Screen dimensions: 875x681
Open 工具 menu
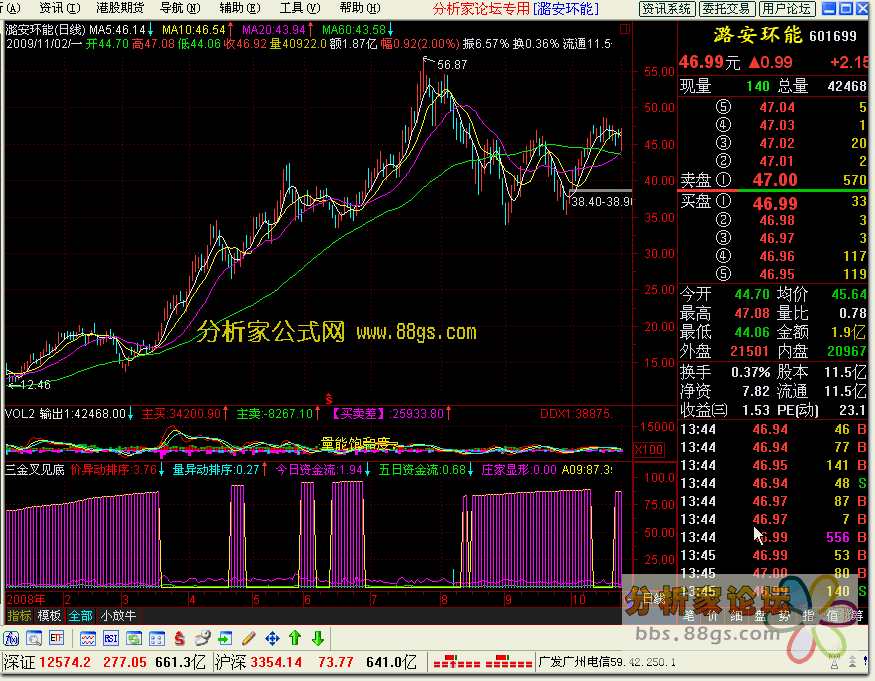coord(300,8)
